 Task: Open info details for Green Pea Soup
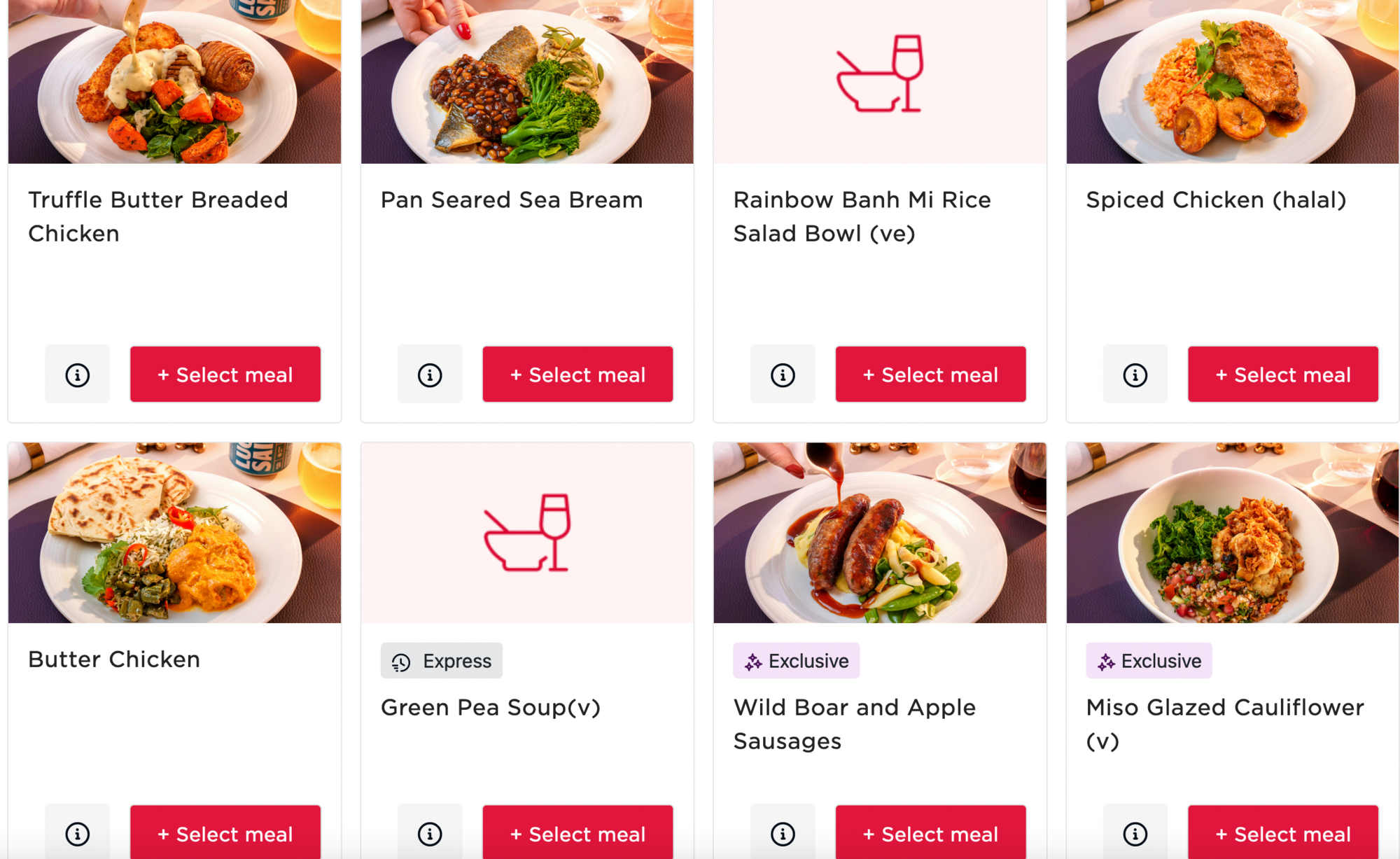click(x=429, y=833)
